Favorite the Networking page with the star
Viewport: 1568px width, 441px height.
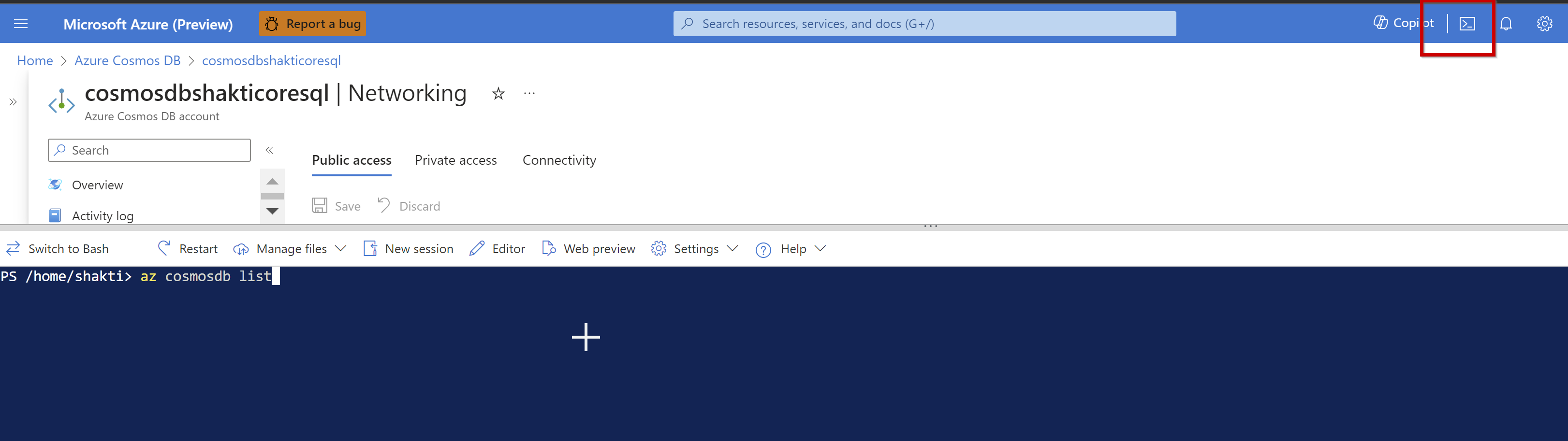[x=498, y=93]
